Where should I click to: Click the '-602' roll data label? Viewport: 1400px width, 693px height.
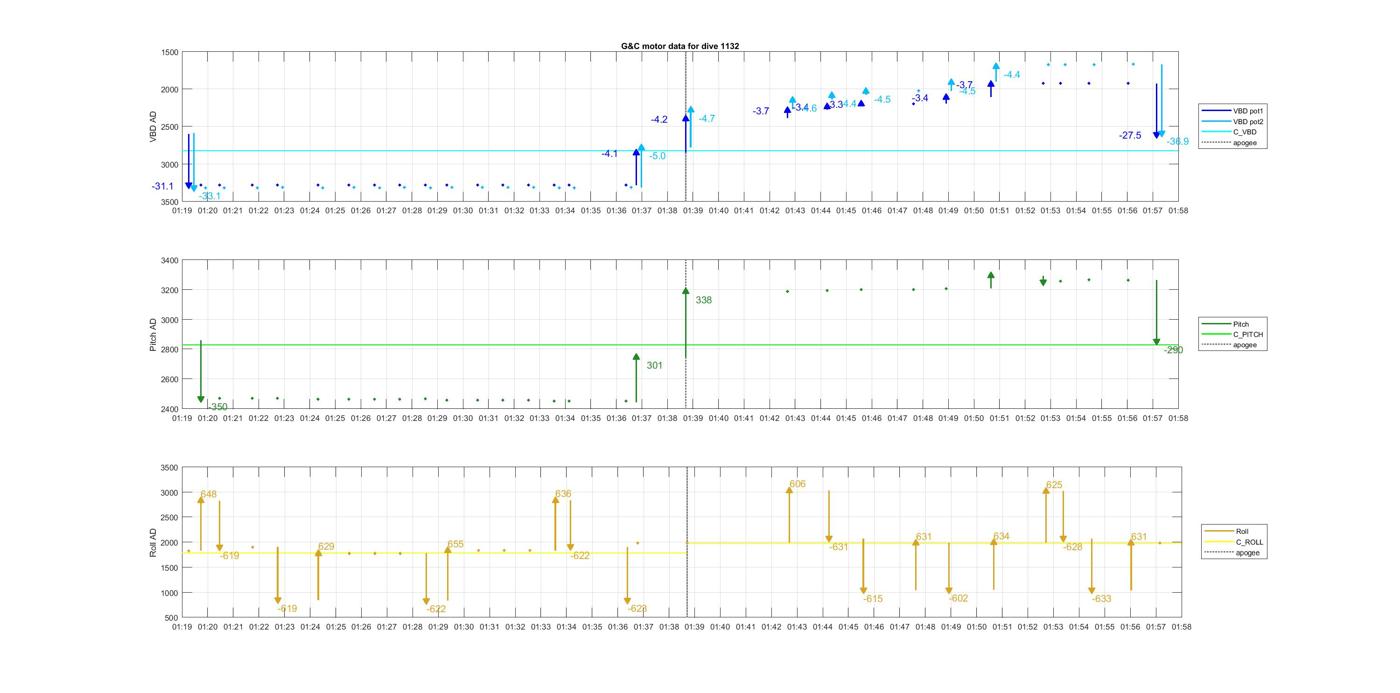[958, 598]
